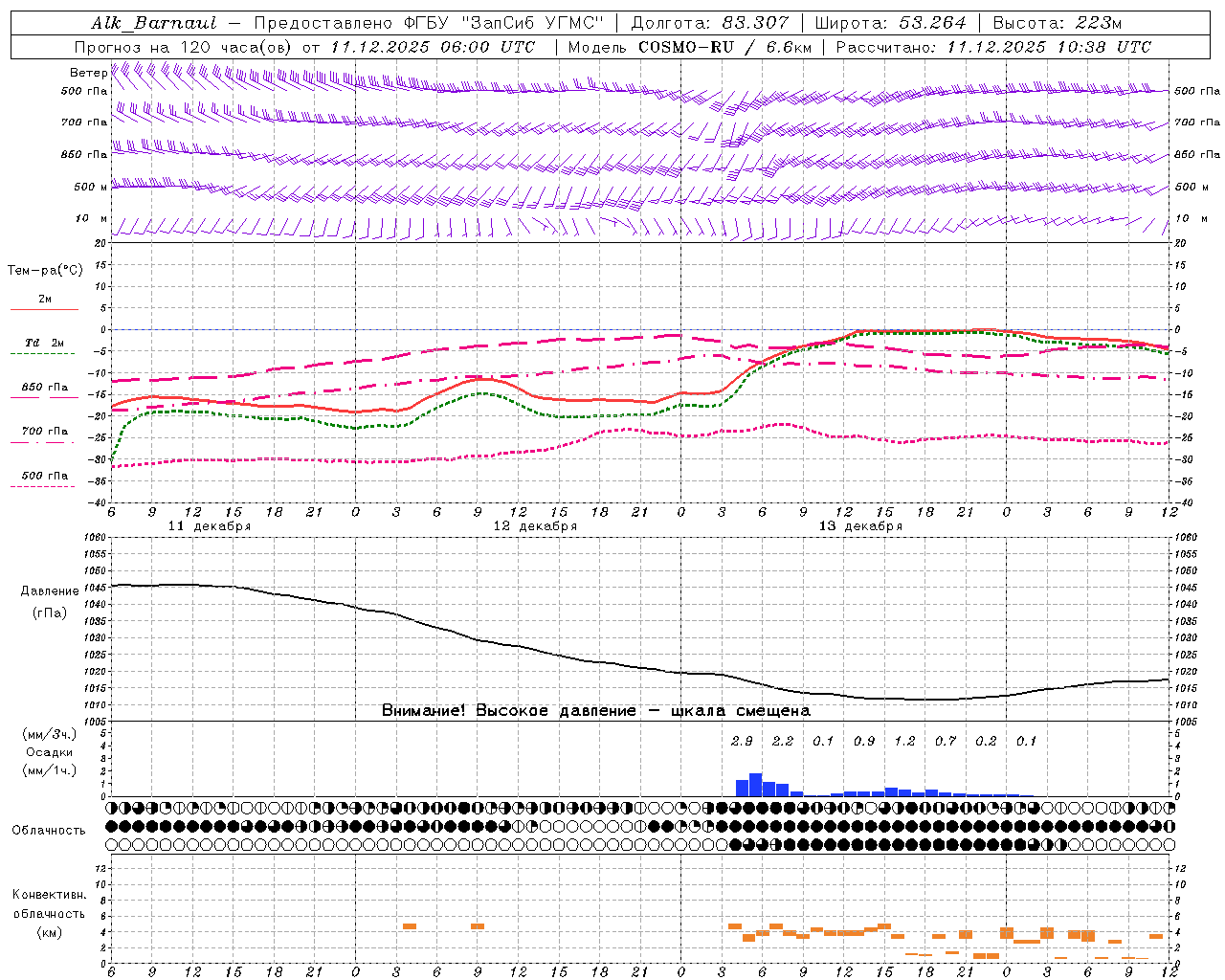This screenshot has height=980, width=1225.
Task: Click the 1.2 precipitation value
Action: [904, 741]
